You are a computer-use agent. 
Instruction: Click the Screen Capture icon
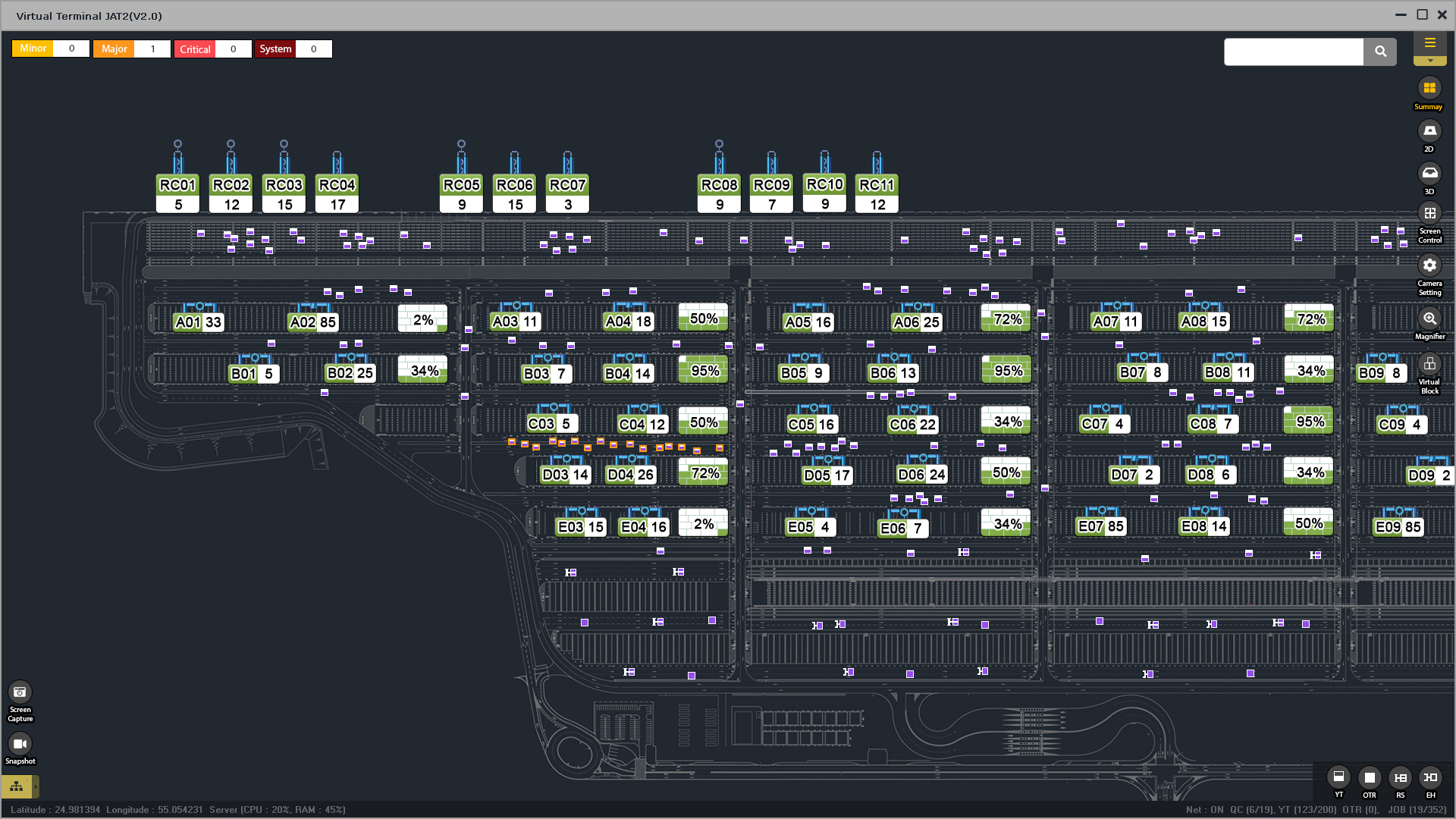click(20, 692)
